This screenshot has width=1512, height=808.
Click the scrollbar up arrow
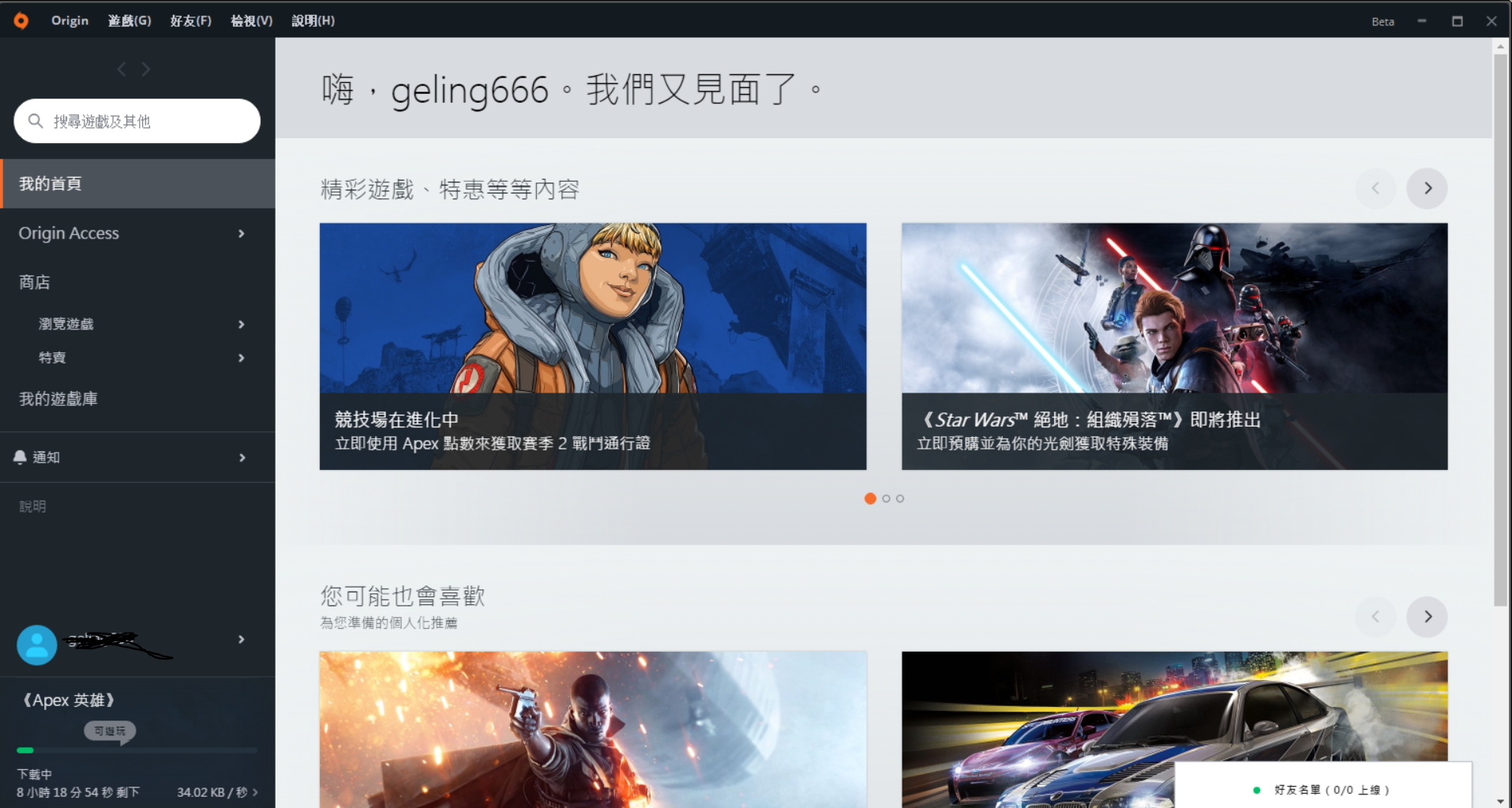1500,47
